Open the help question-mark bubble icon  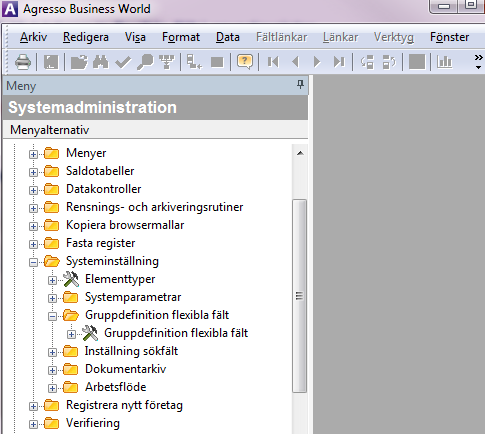[245, 62]
